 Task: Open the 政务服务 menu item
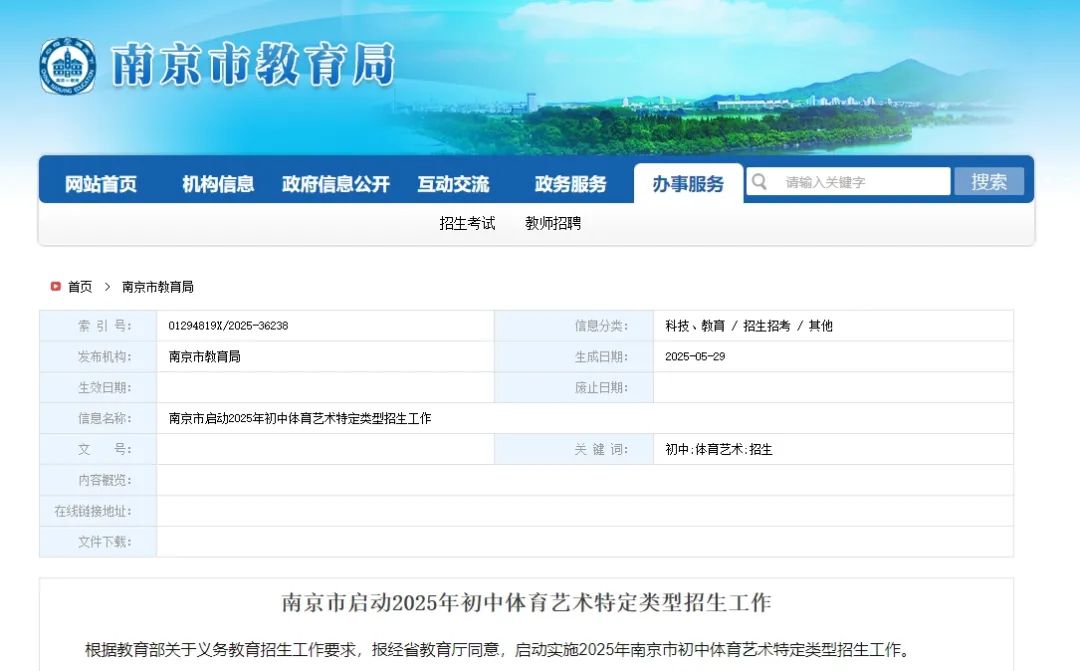[x=570, y=184]
